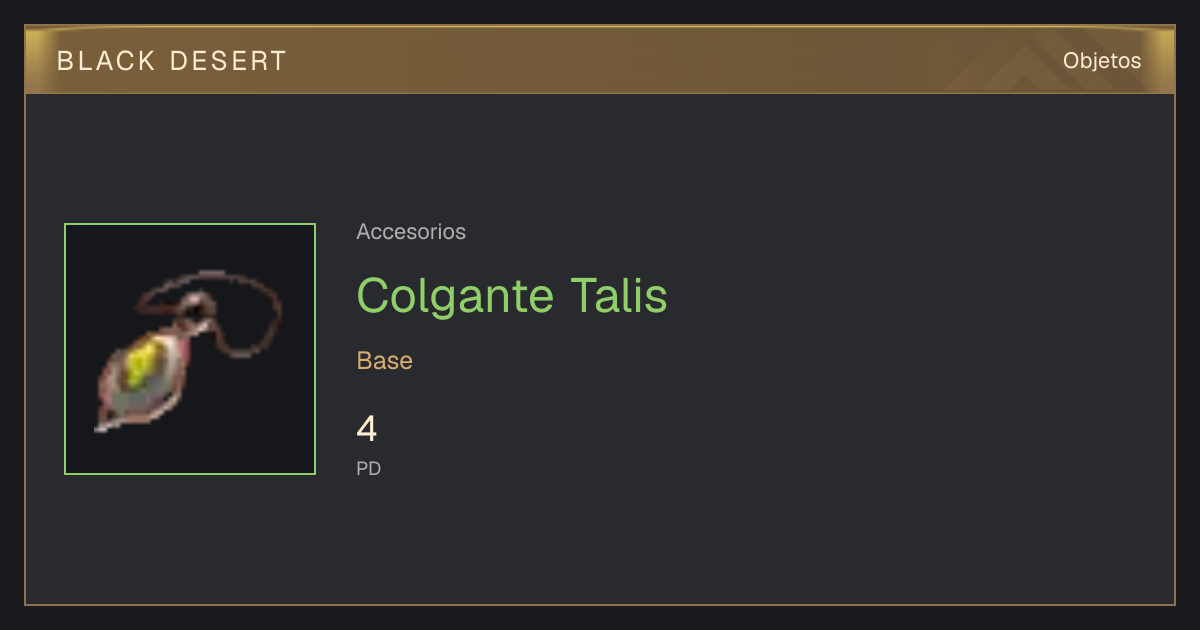Click the Colgante Talis pendant icon
The width and height of the screenshot is (1200, 630).
pyautogui.click(x=189, y=350)
